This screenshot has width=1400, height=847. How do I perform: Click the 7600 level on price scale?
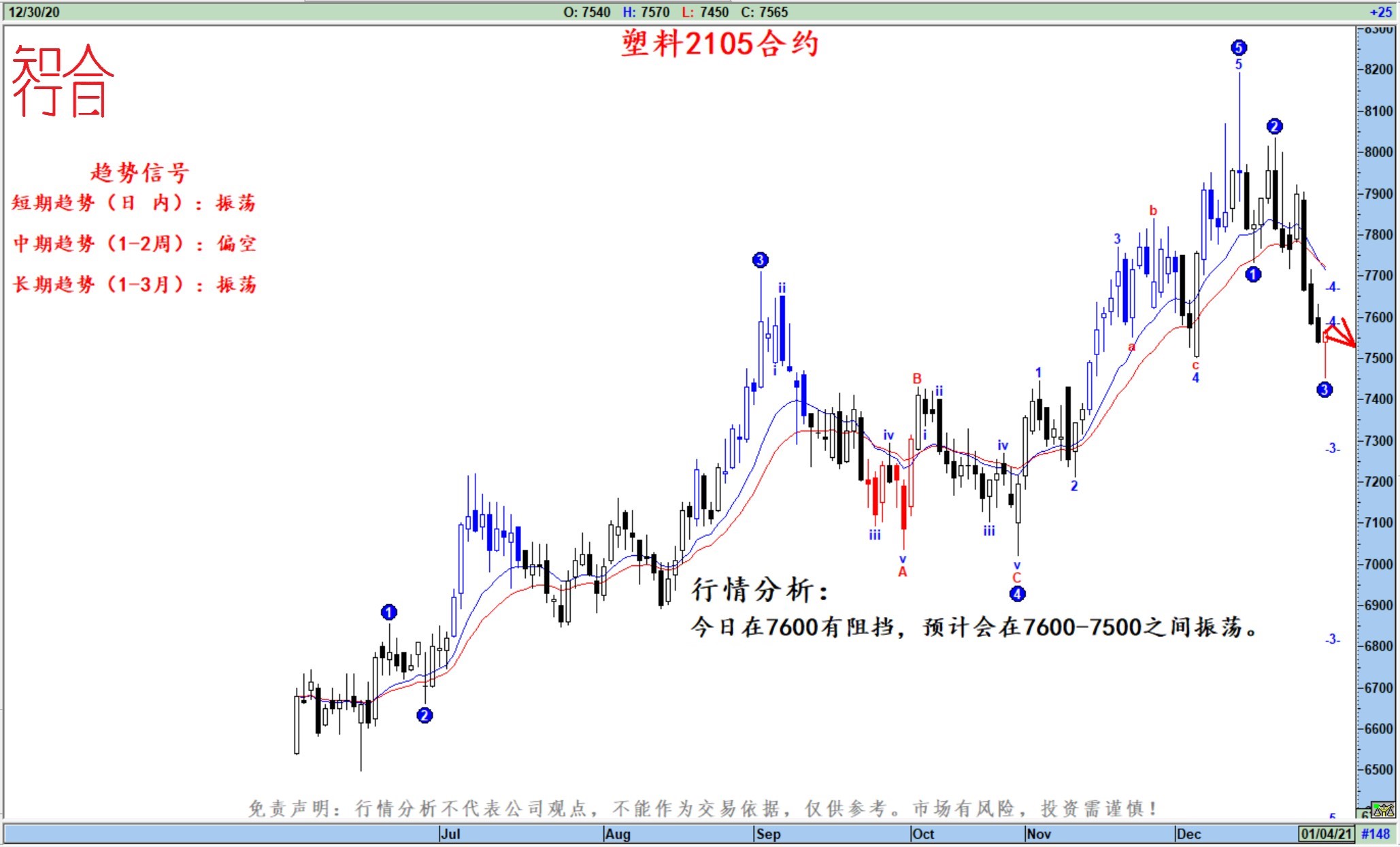(x=1379, y=317)
